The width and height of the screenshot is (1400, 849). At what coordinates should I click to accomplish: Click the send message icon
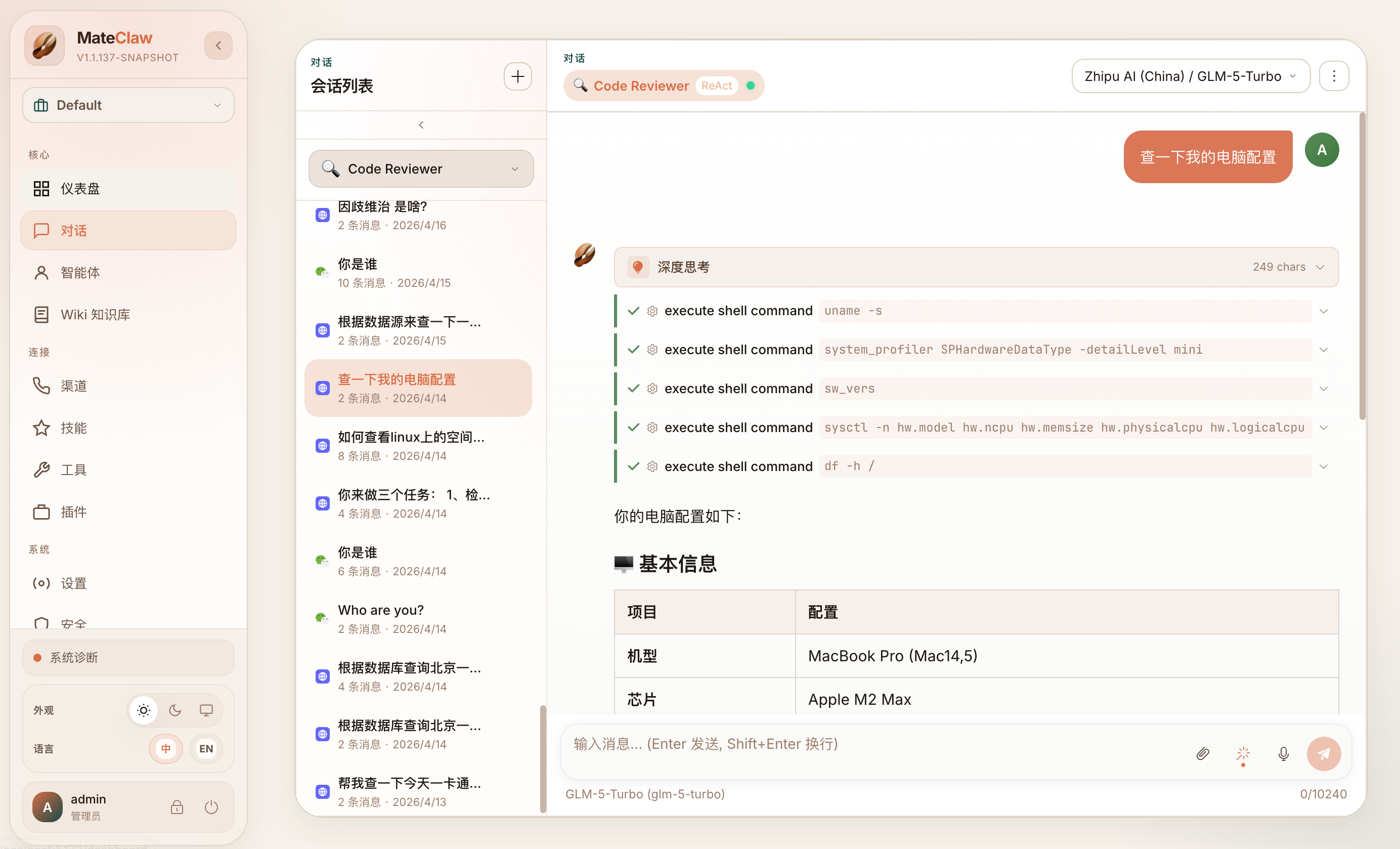click(x=1324, y=753)
